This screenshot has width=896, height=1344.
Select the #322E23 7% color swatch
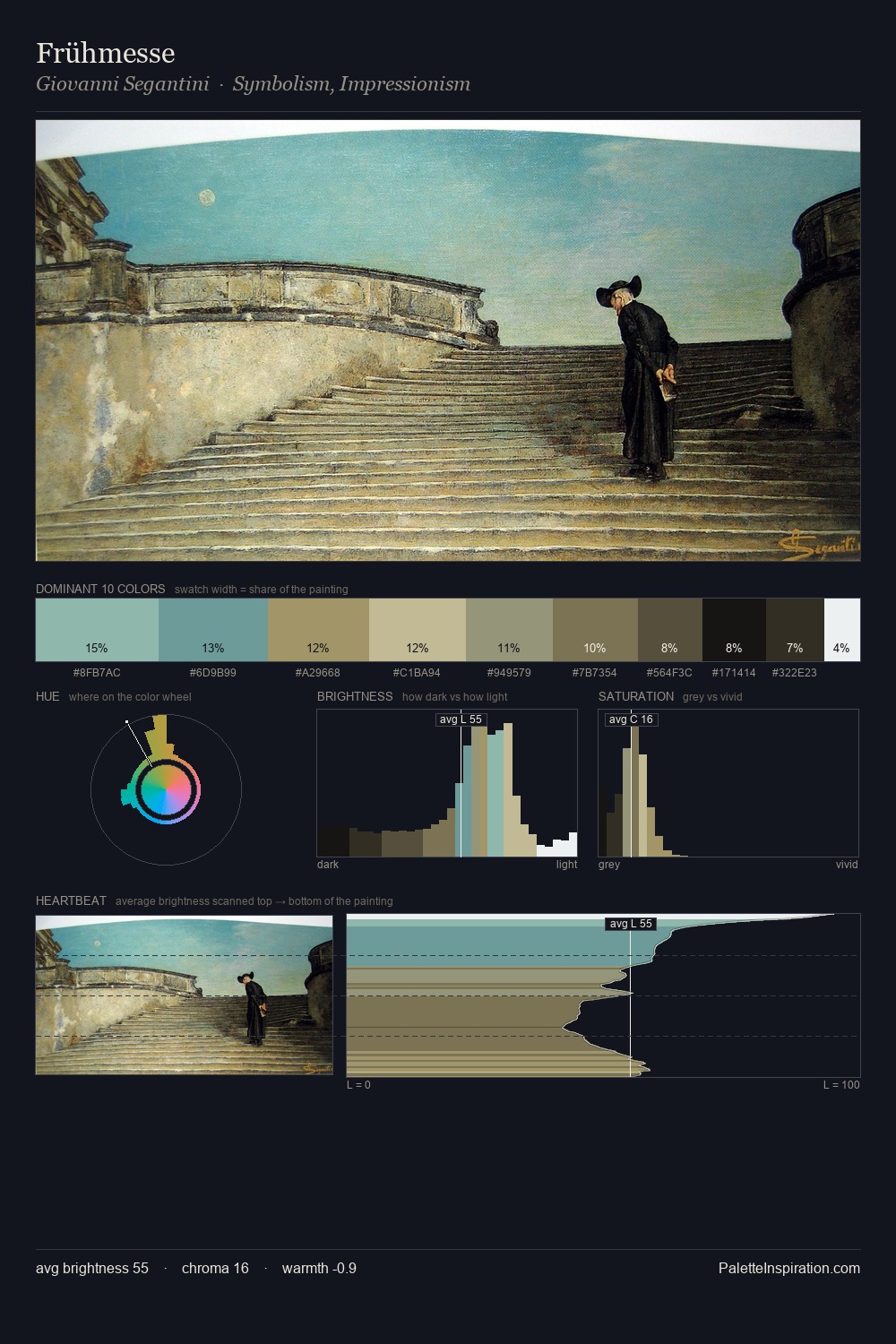click(795, 630)
